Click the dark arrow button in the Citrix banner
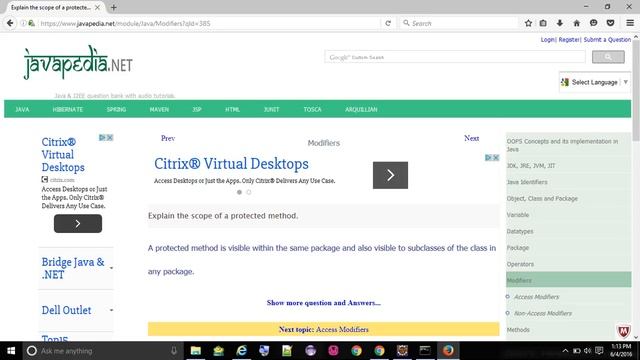This screenshot has width=640, height=360. coord(390,175)
